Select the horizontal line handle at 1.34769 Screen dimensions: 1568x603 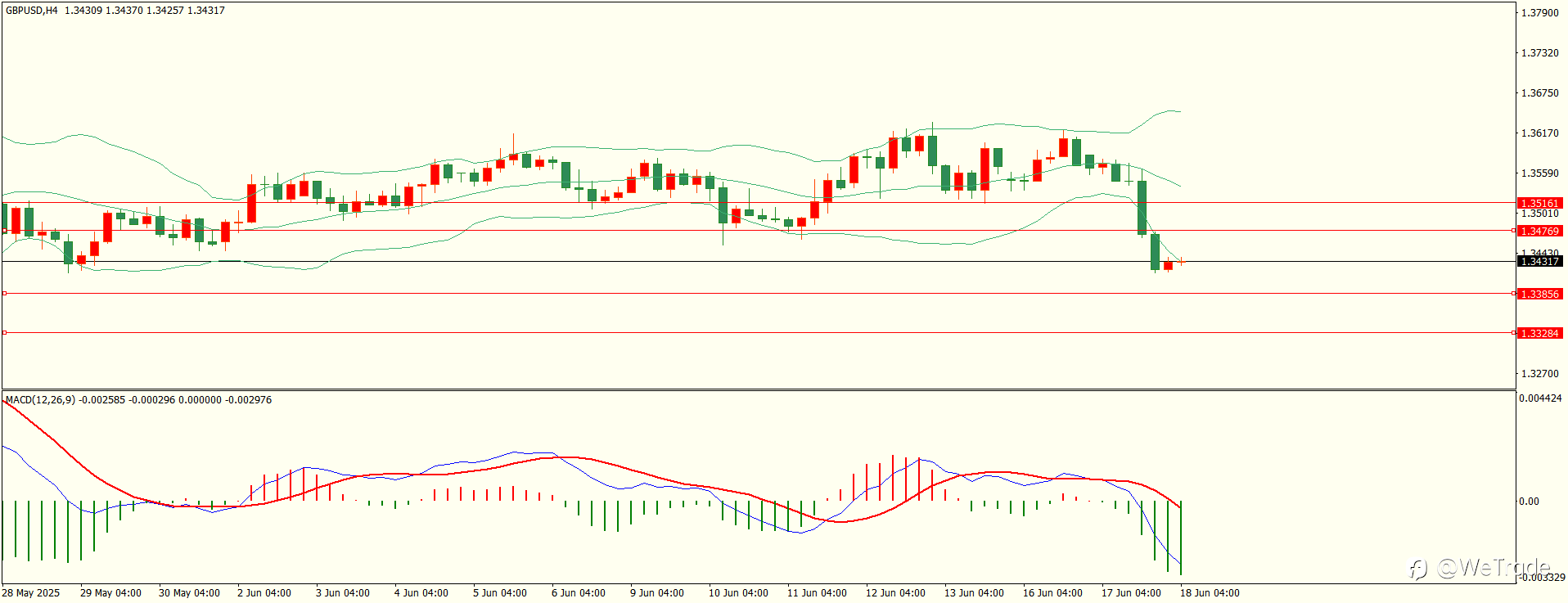click(1513, 231)
